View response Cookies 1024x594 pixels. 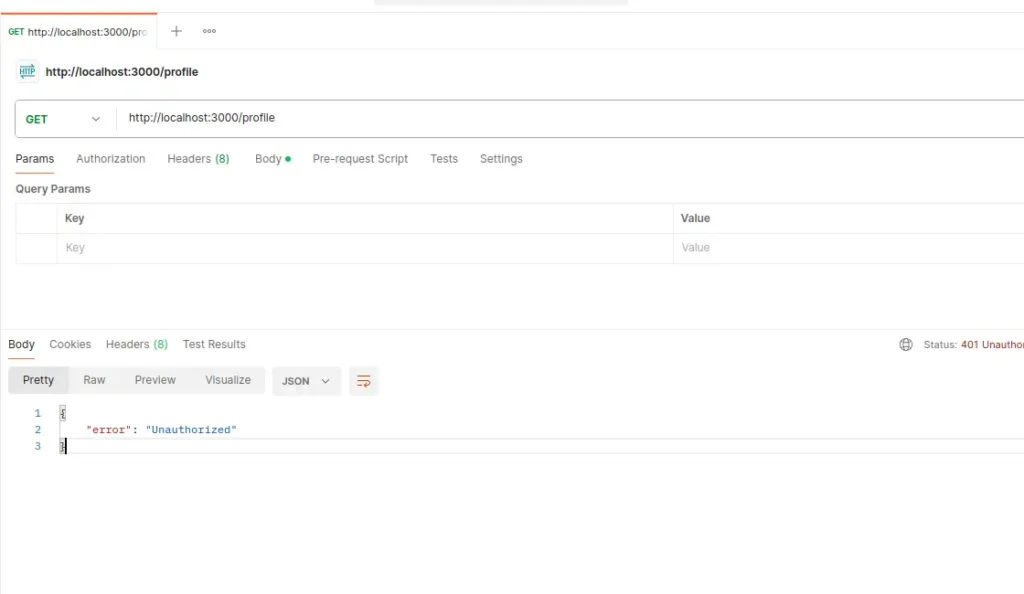tap(69, 344)
